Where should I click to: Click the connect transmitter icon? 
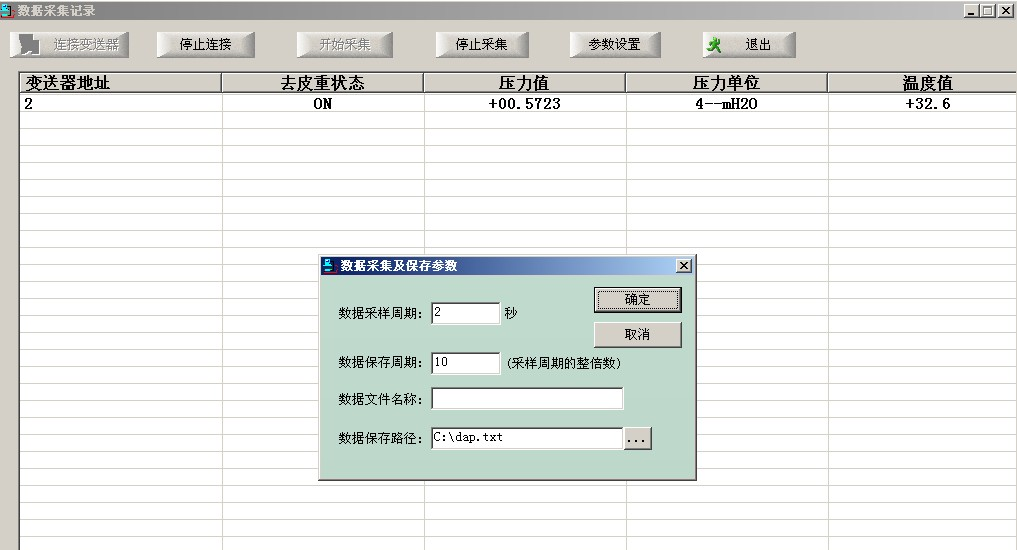pos(29,45)
